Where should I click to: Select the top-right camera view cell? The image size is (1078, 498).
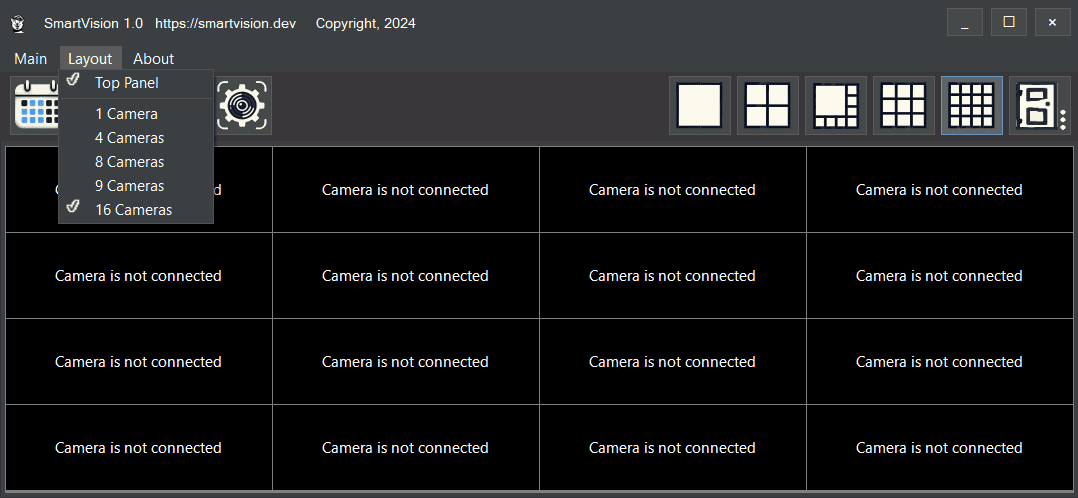[939, 190]
